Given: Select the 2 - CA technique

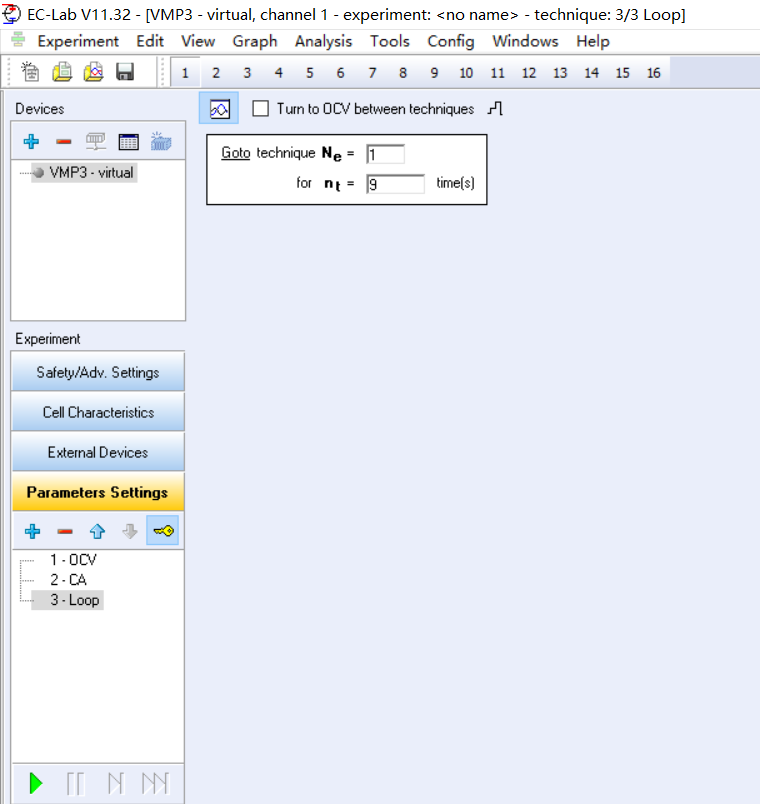Looking at the screenshot, I should tap(68, 580).
